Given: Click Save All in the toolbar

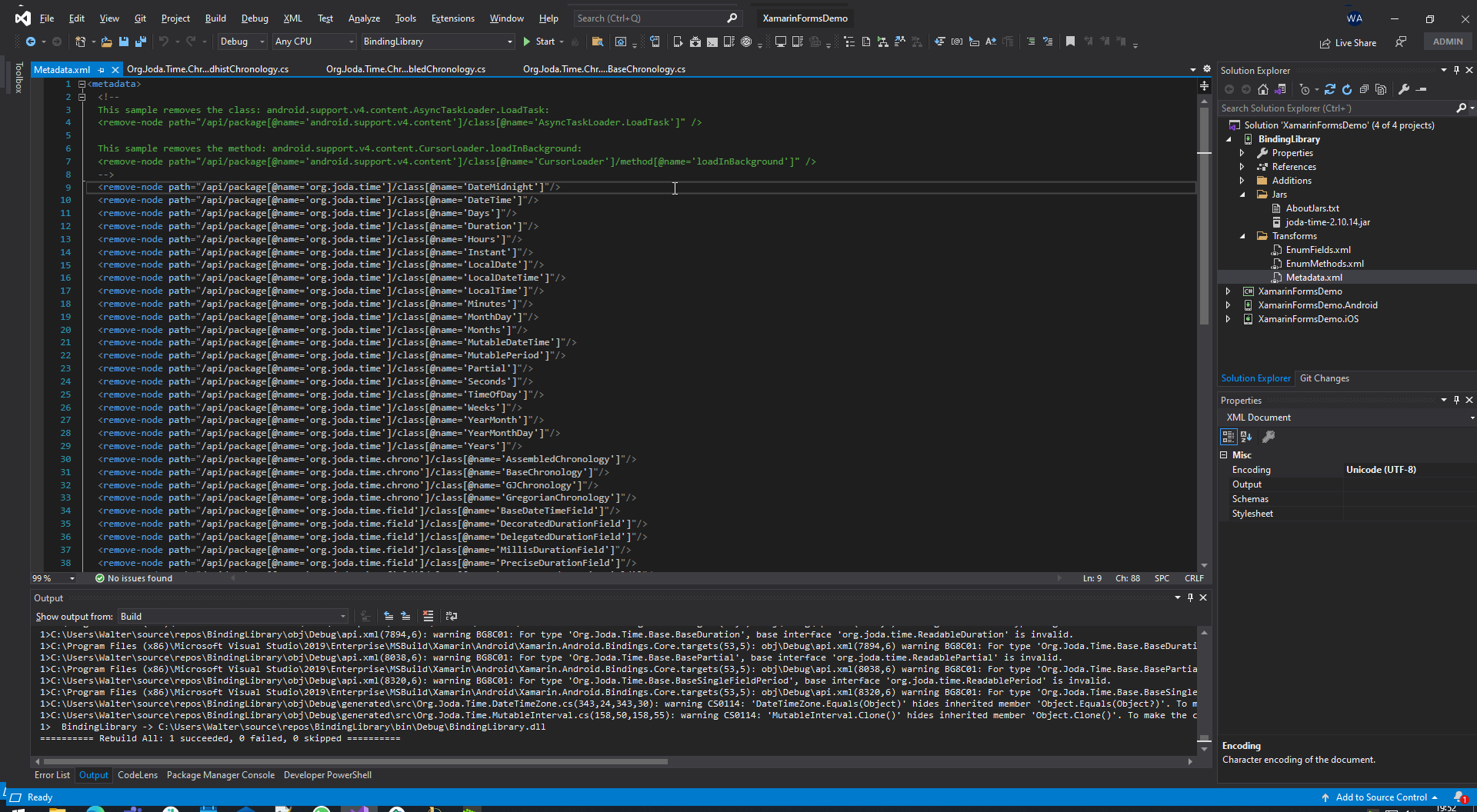Looking at the screenshot, I should (x=141, y=42).
